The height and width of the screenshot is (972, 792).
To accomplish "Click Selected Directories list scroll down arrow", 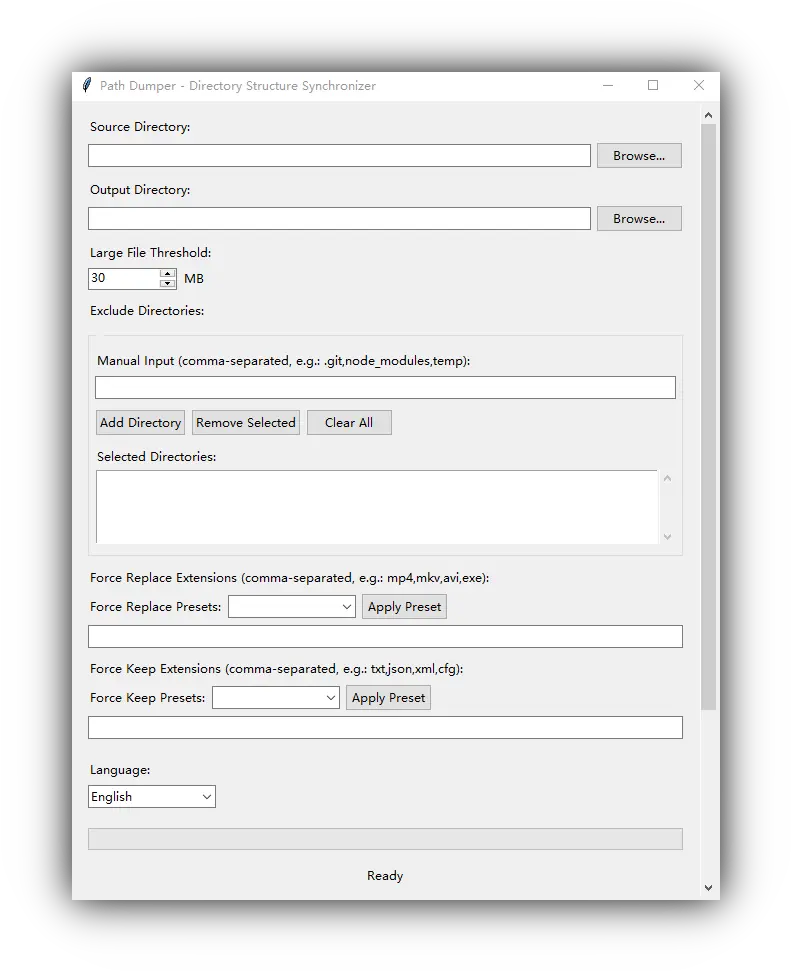I will tap(667, 537).
